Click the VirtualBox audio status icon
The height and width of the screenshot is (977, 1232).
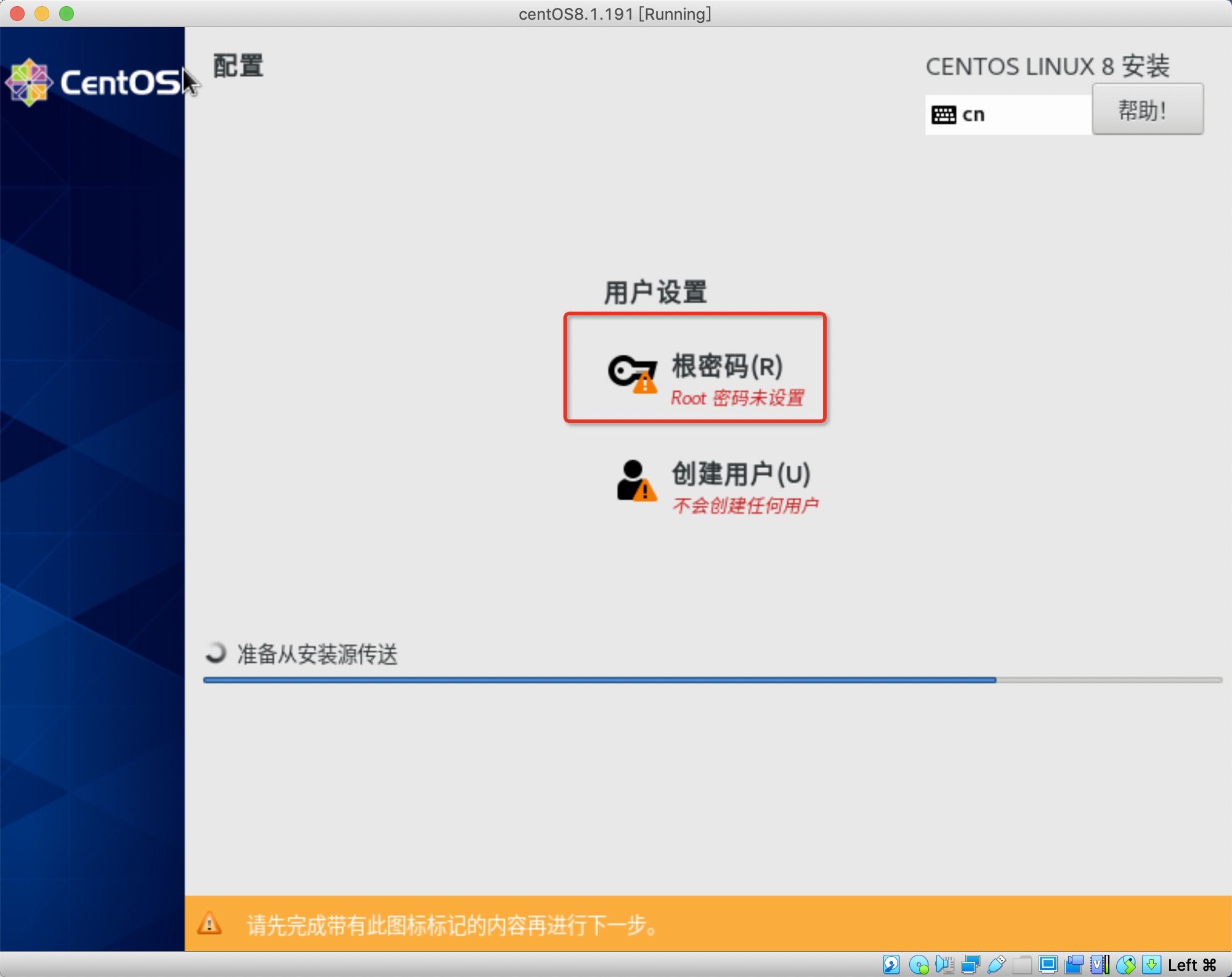coord(944,964)
